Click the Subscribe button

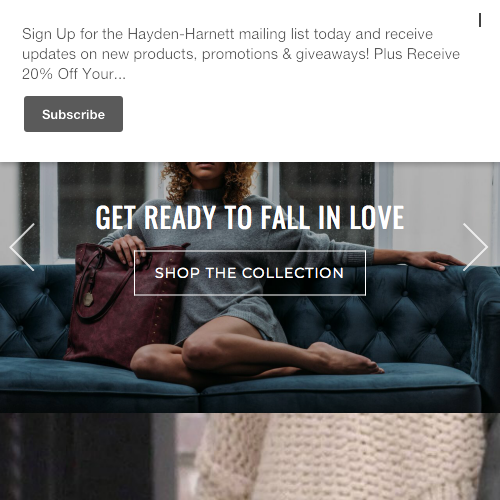click(x=73, y=114)
